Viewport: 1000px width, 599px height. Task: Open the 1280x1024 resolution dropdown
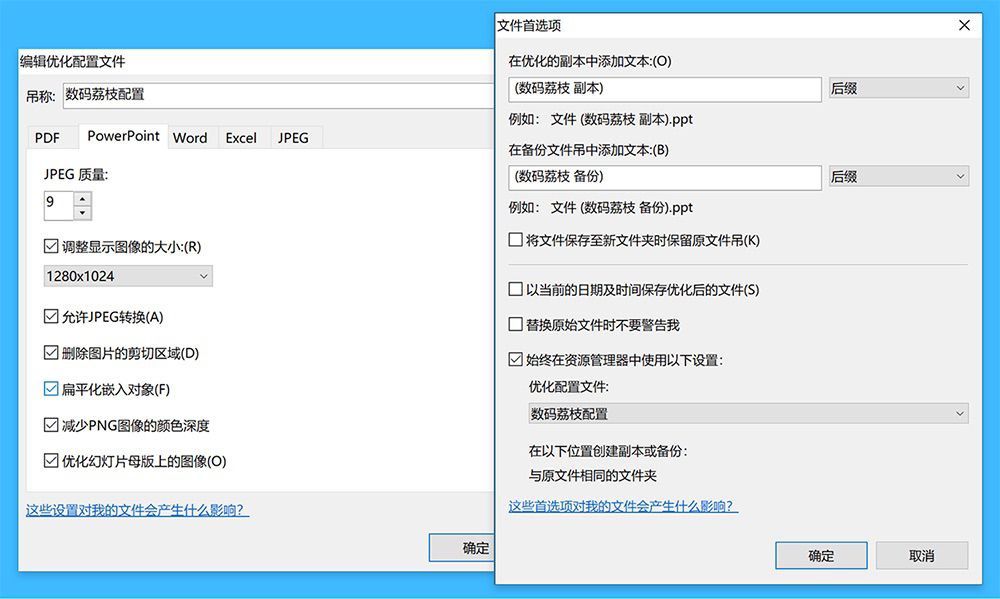coord(128,276)
